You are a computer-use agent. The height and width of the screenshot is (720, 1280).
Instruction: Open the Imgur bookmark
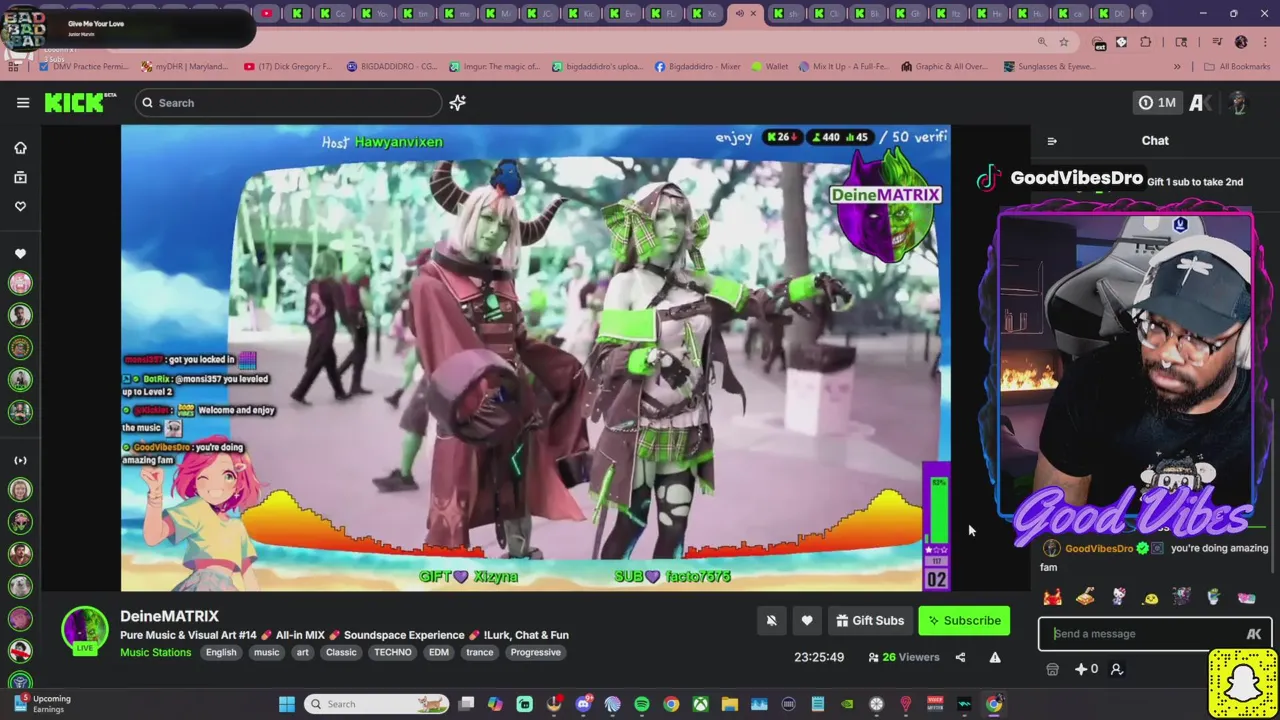coord(495,66)
